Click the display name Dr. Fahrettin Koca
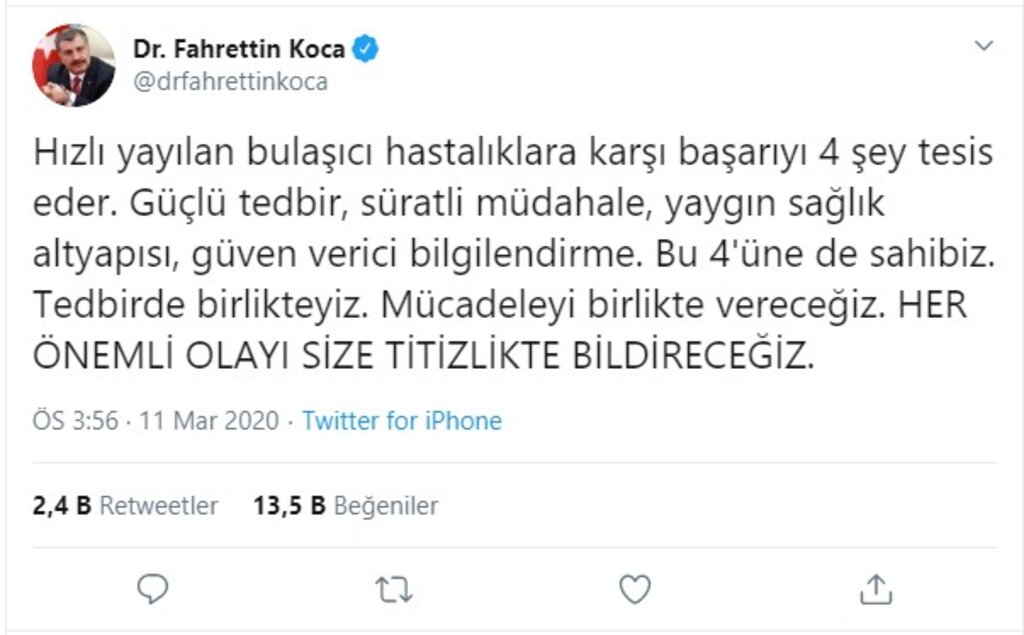The height and width of the screenshot is (635, 1024). [239, 49]
